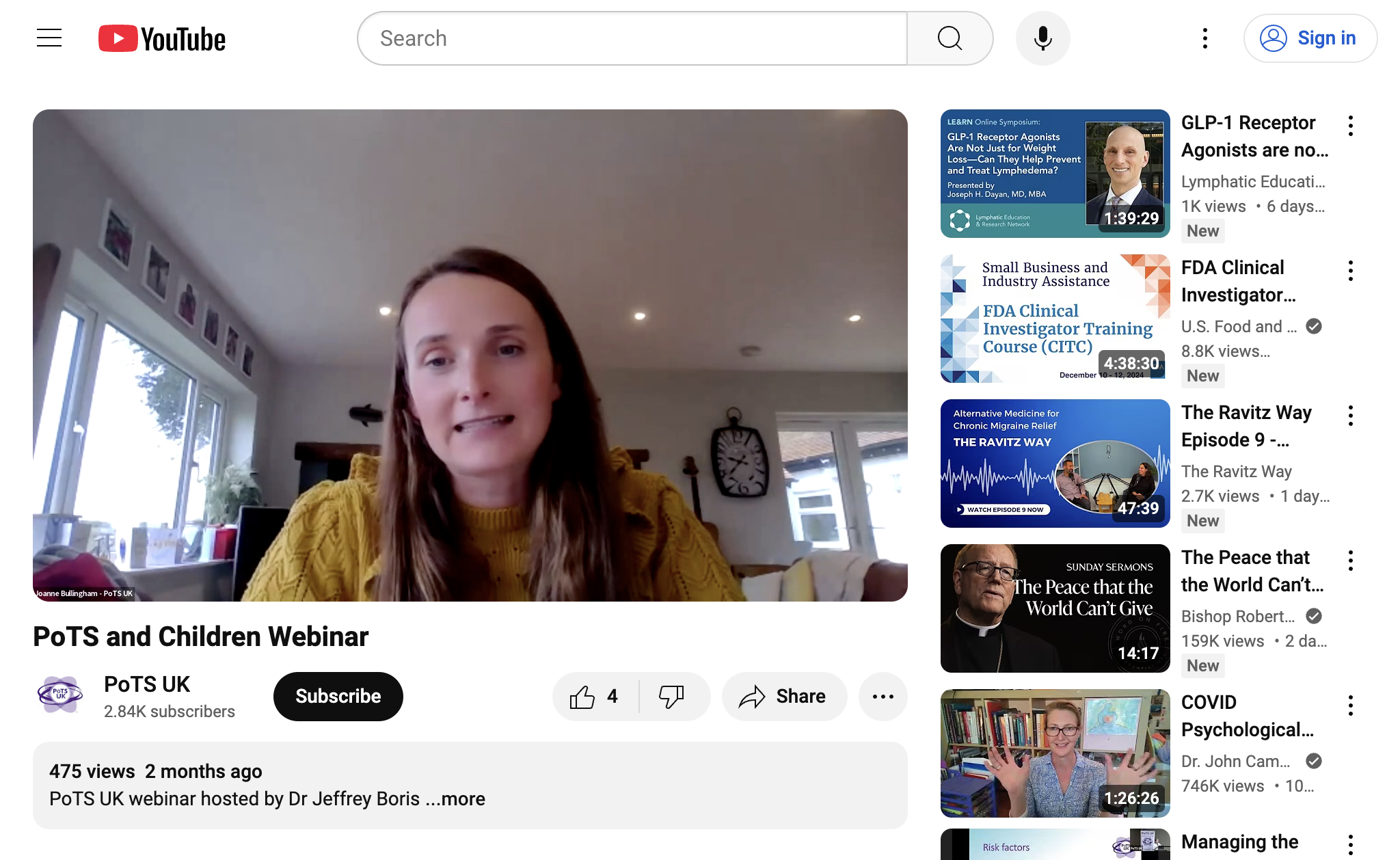This screenshot has width=1400, height=860.
Task: Click verified badge next to Bishop Robert...
Action: tap(1313, 616)
